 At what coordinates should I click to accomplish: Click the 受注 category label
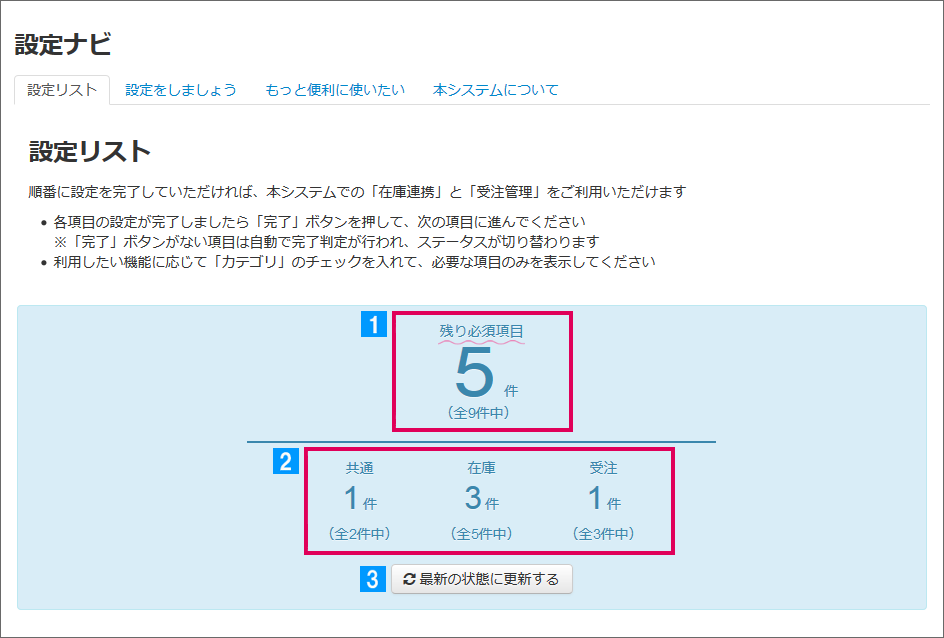603,468
